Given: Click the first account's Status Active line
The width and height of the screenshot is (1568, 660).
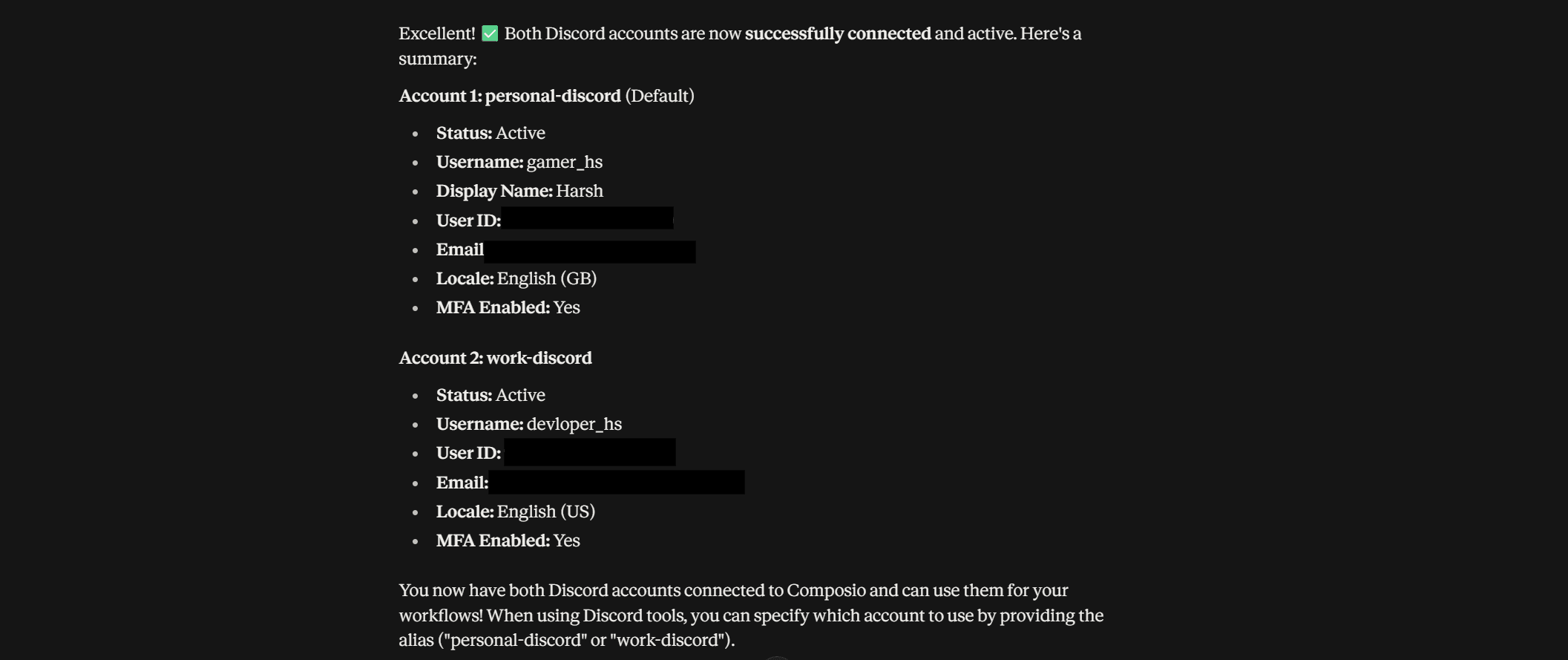Looking at the screenshot, I should tap(491, 133).
